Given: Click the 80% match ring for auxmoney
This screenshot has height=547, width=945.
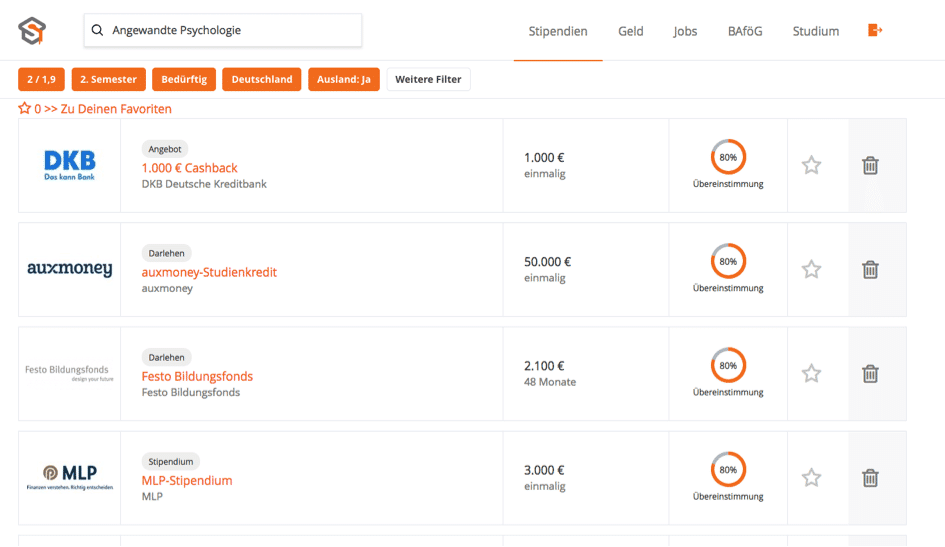Looking at the screenshot, I should click(x=728, y=261).
